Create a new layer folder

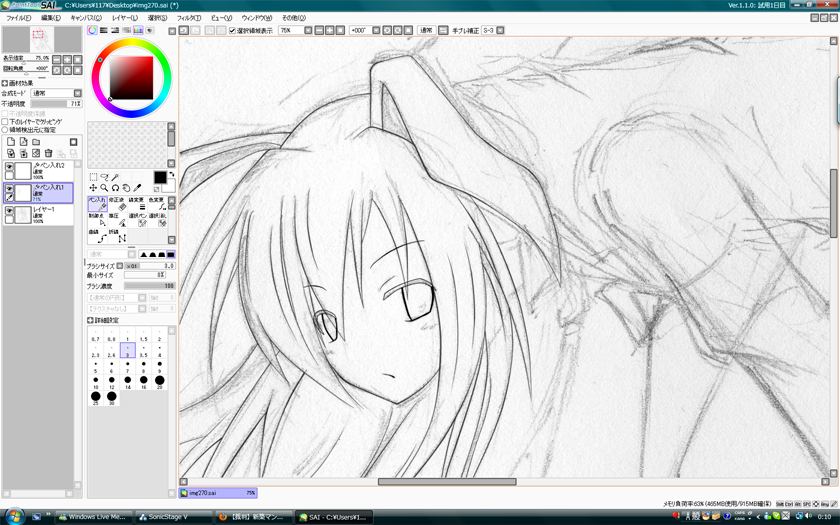tap(36, 142)
